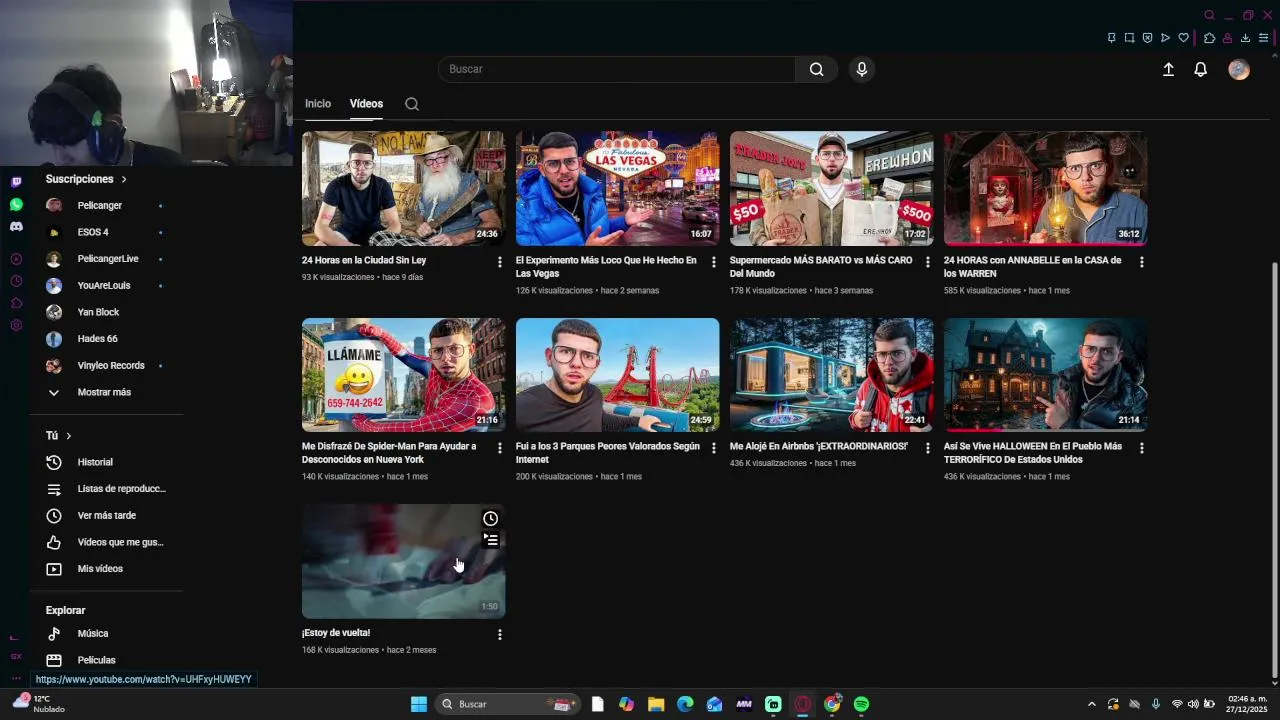Viewport: 1280px width, 720px height.
Task: Open sidebar extensions cube icon
Action: (16, 303)
